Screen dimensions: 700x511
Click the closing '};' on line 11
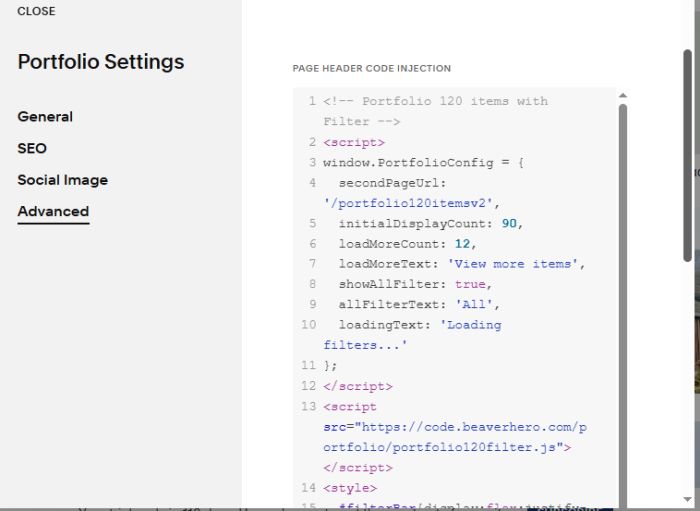(330, 366)
